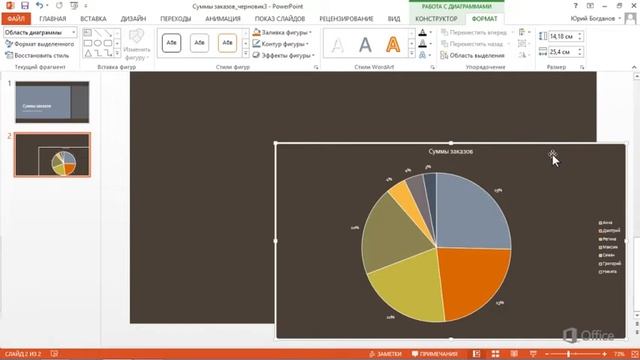
Task: Apply the gray WordArt A style
Action: click(x=365, y=44)
